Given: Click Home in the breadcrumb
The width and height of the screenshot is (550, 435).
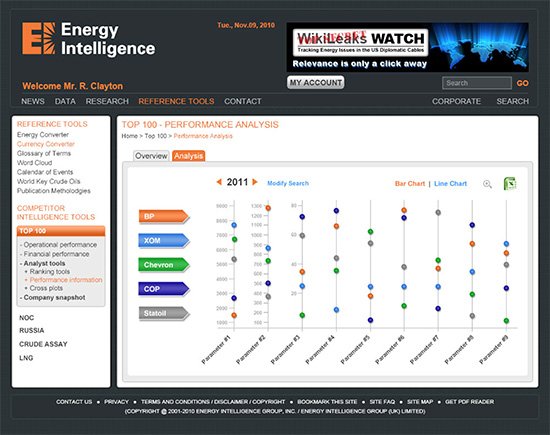Looking at the screenshot, I should click(129, 136).
